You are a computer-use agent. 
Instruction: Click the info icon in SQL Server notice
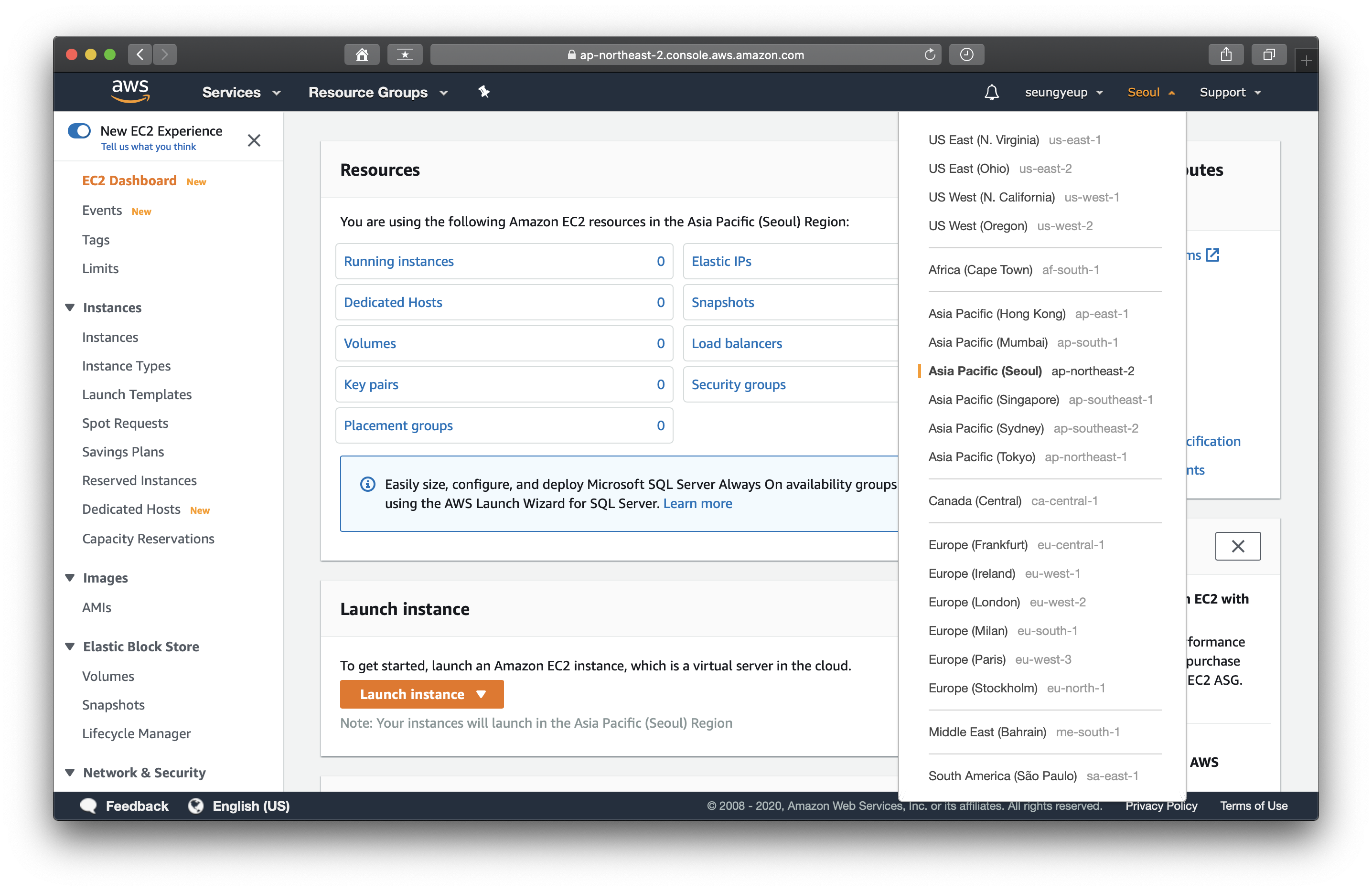[x=367, y=484]
